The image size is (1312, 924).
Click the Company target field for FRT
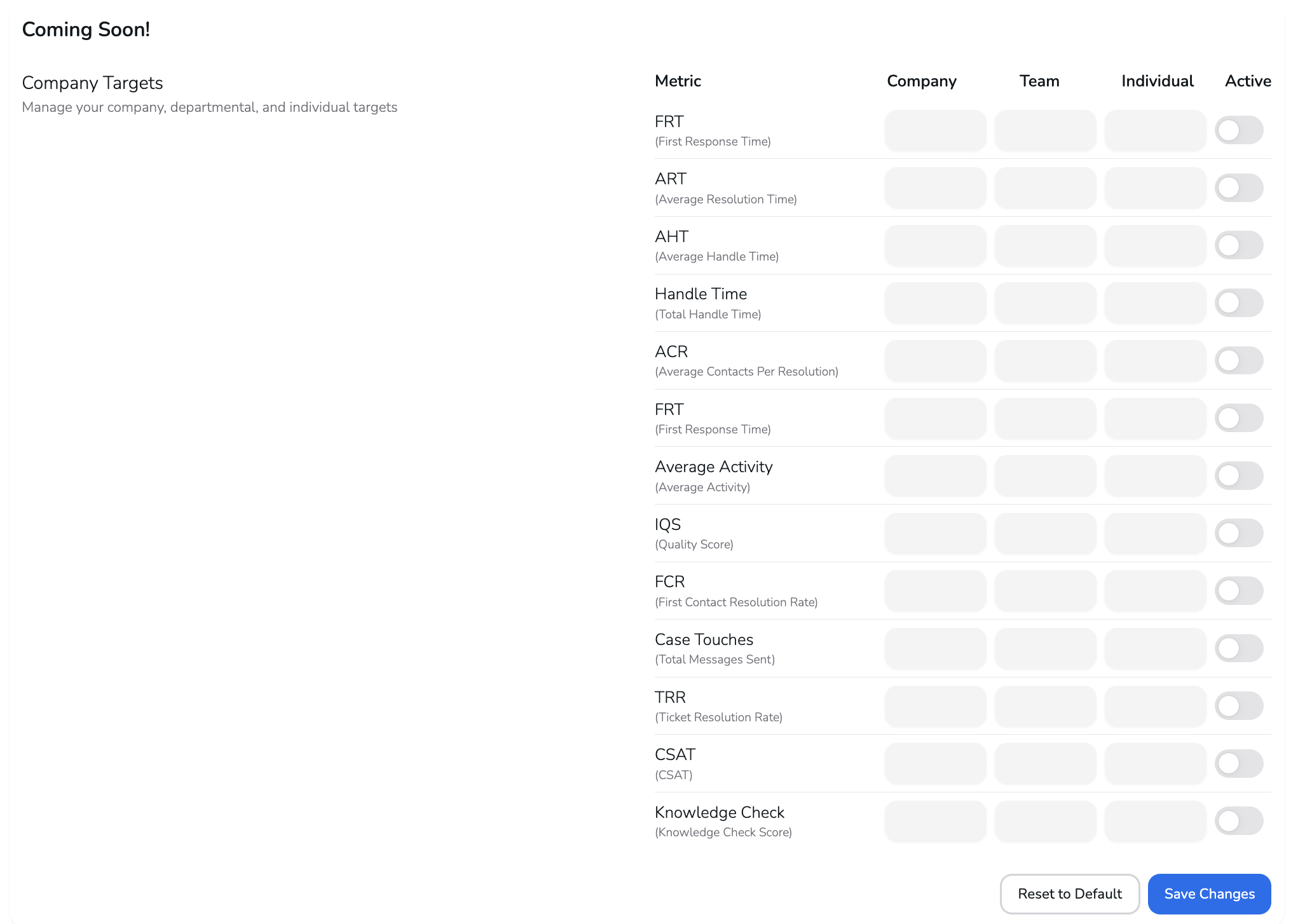935,130
